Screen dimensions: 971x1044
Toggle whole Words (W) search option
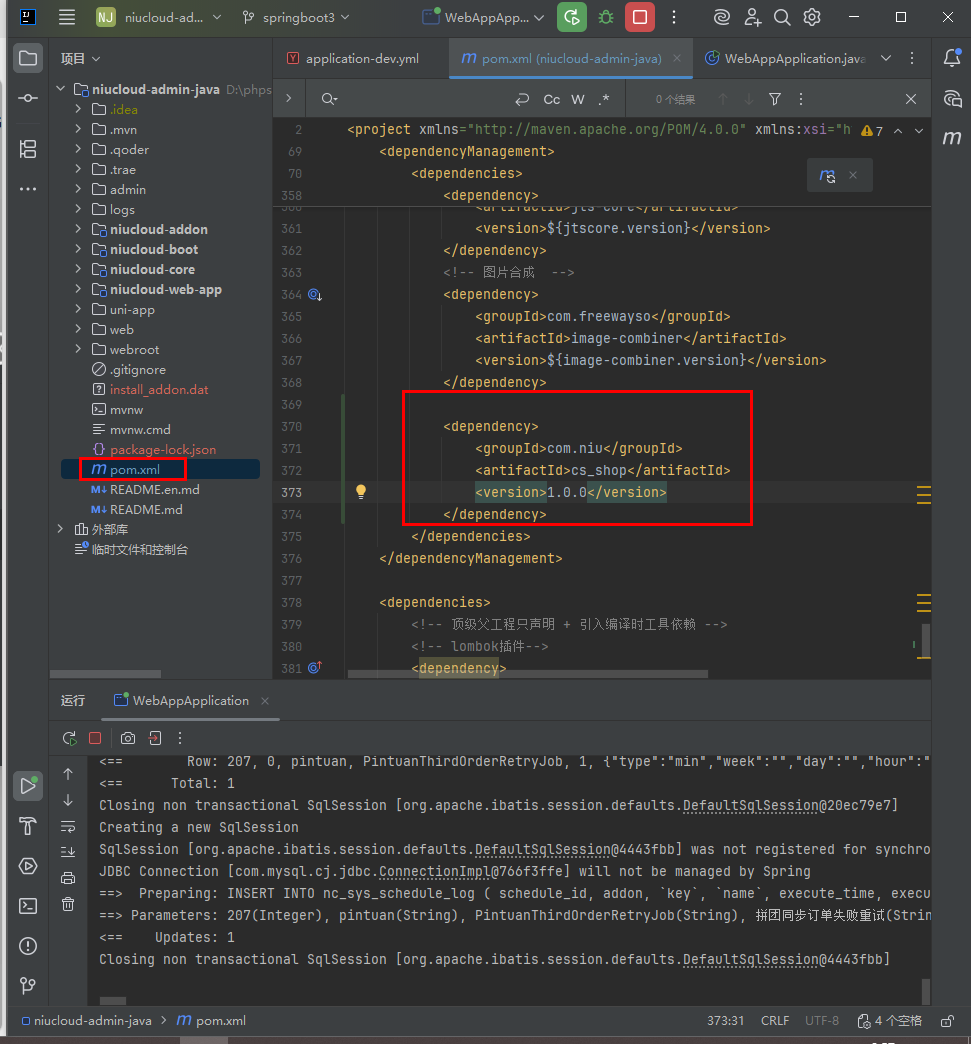pos(578,99)
